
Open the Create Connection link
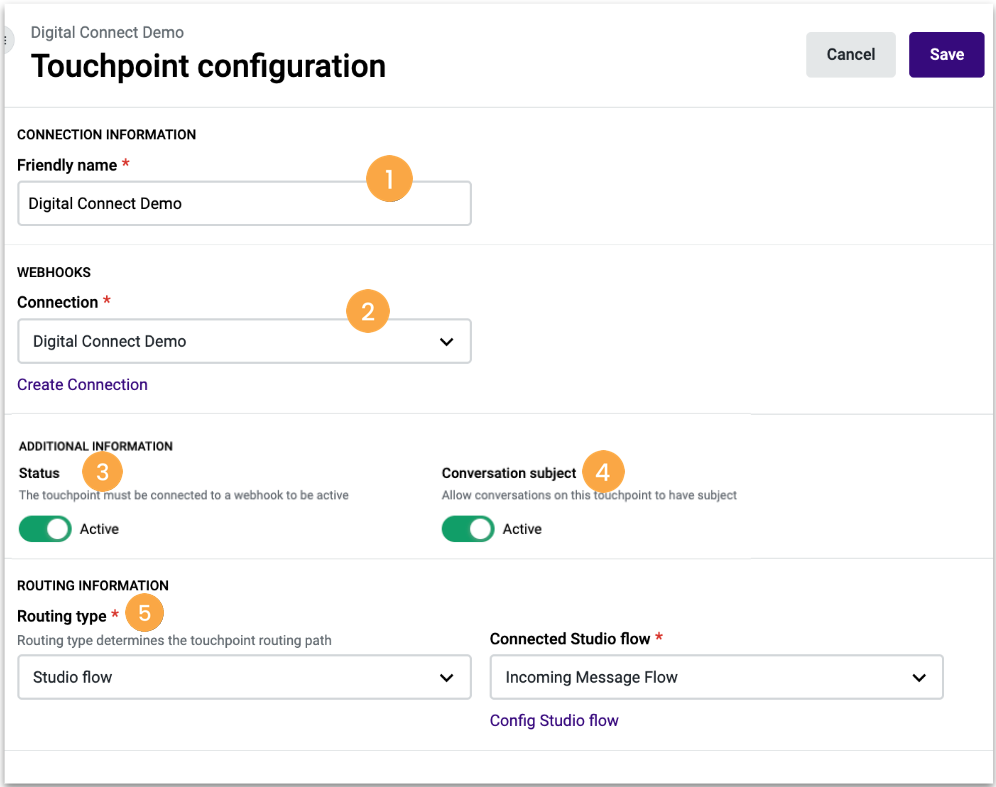[82, 384]
